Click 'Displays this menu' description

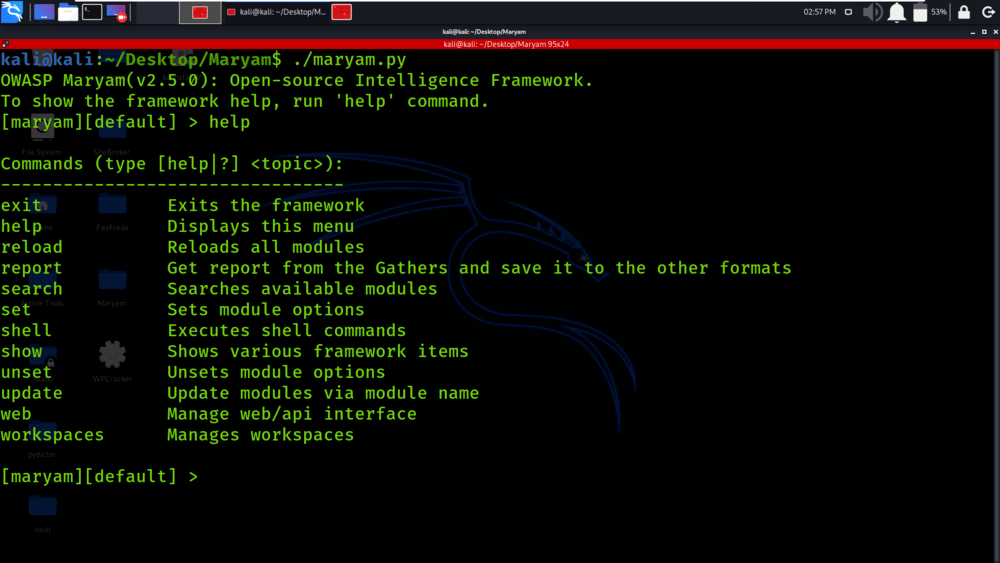click(x=260, y=226)
